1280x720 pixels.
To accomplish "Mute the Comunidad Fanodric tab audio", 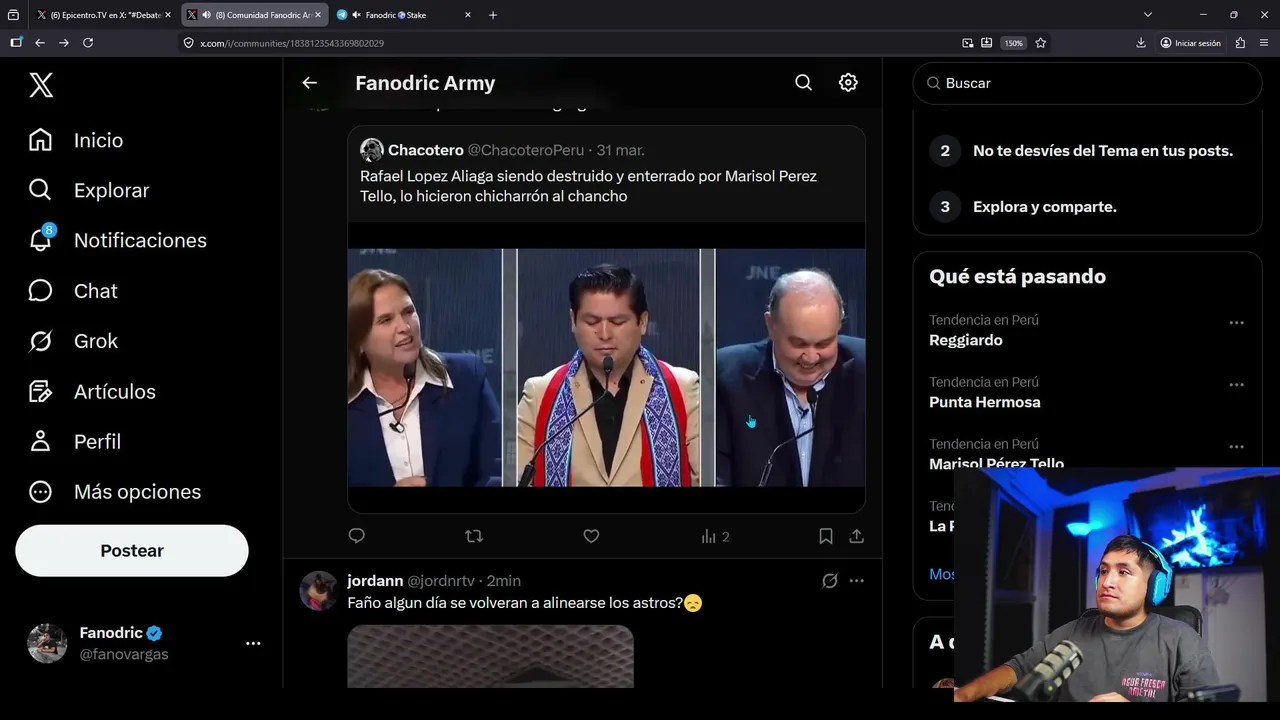I will [205, 15].
